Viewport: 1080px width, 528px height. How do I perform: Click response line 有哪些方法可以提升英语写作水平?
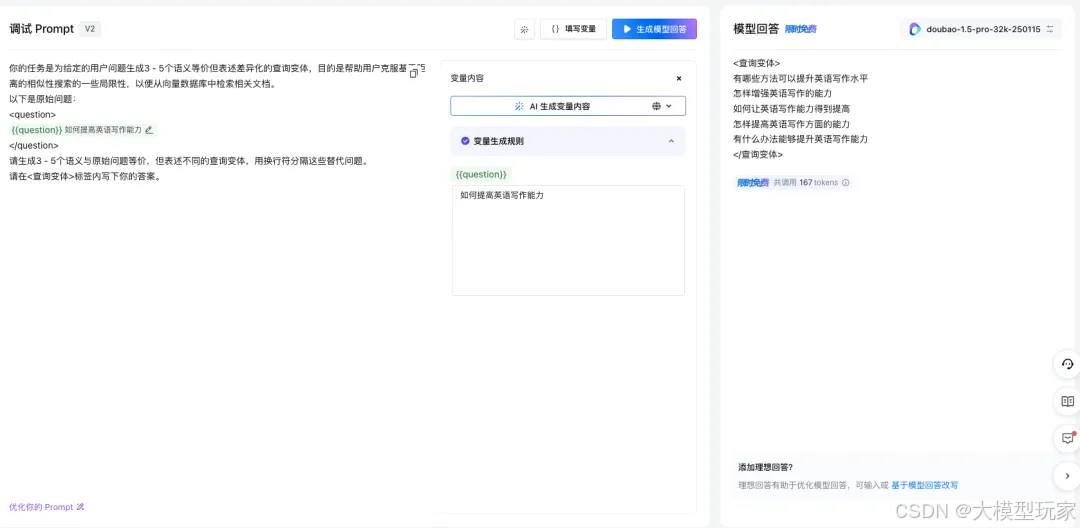(x=800, y=78)
